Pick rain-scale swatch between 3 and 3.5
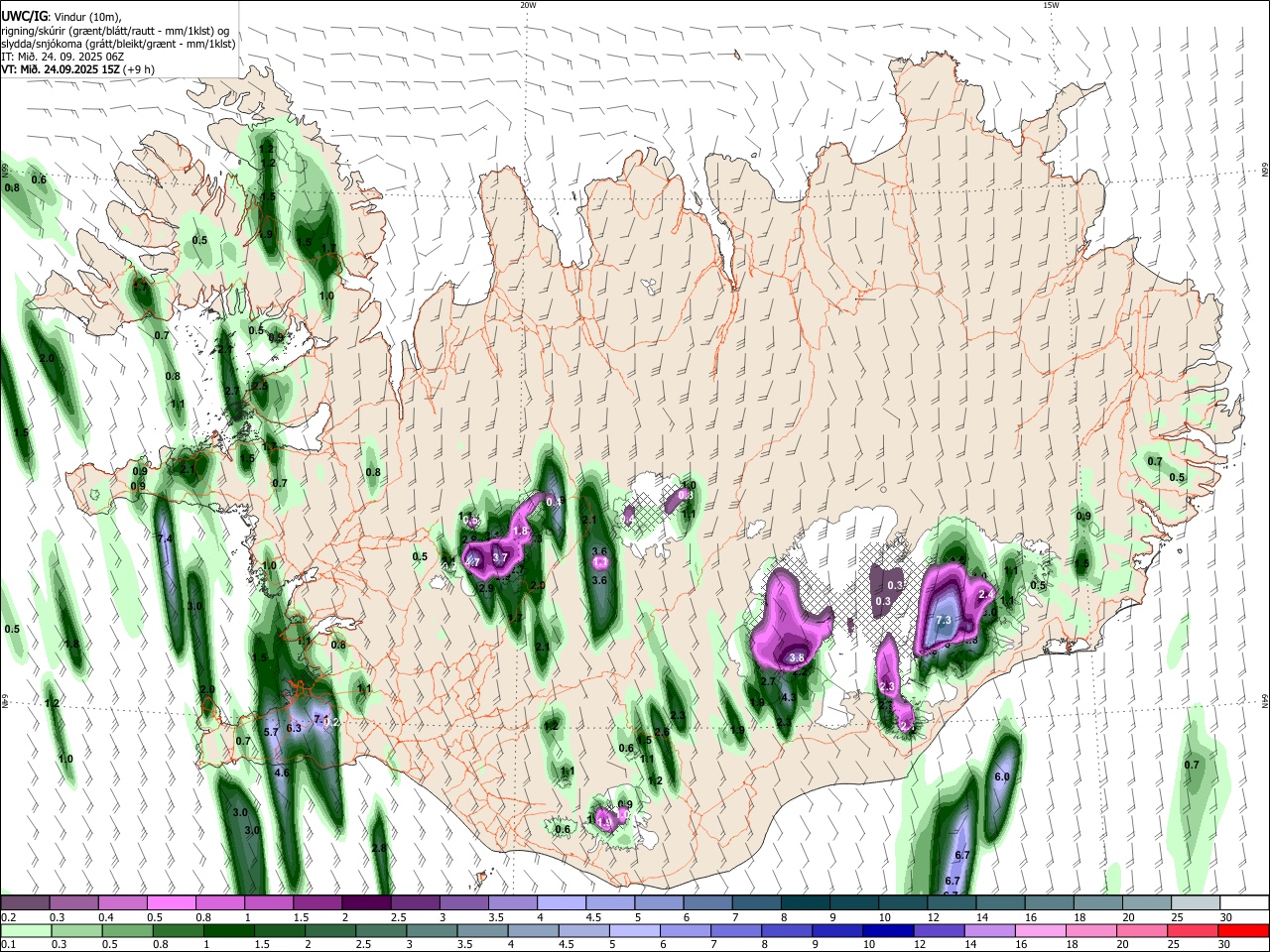This screenshot has width=1270, height=952. click(431, 930)
